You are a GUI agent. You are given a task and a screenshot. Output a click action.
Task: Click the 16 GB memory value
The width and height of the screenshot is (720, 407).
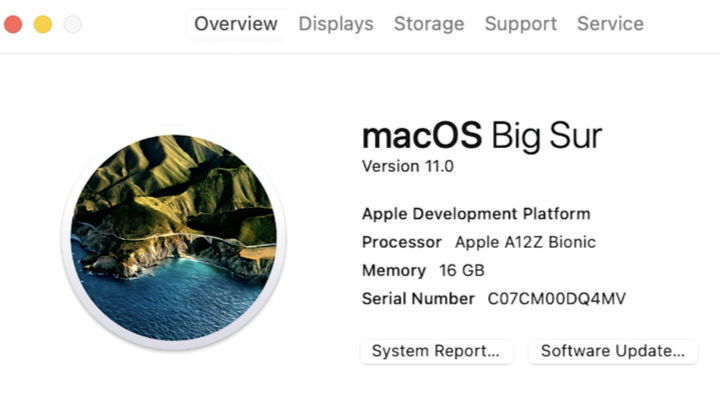(x=461, y=270)
